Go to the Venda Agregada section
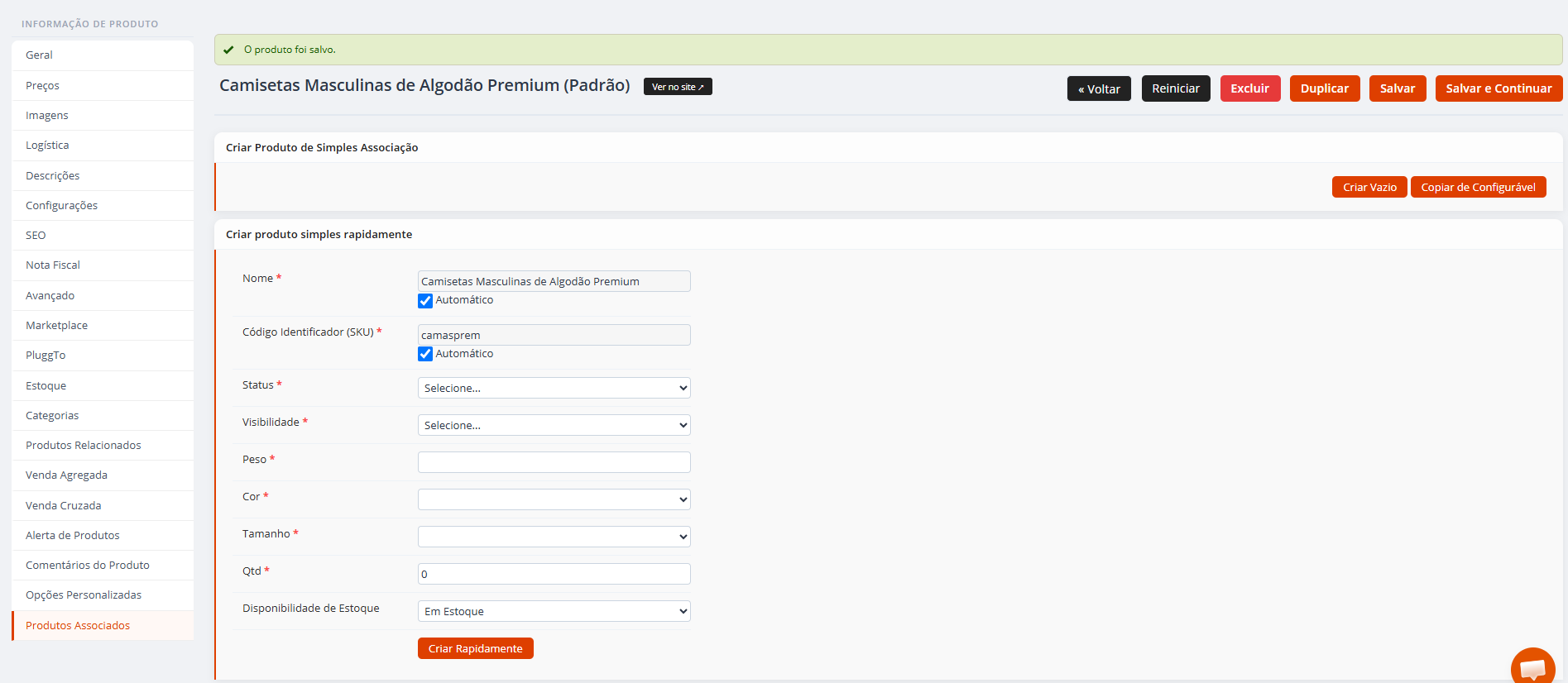This screenshot has width=1568, height=683. coord(103,475)
